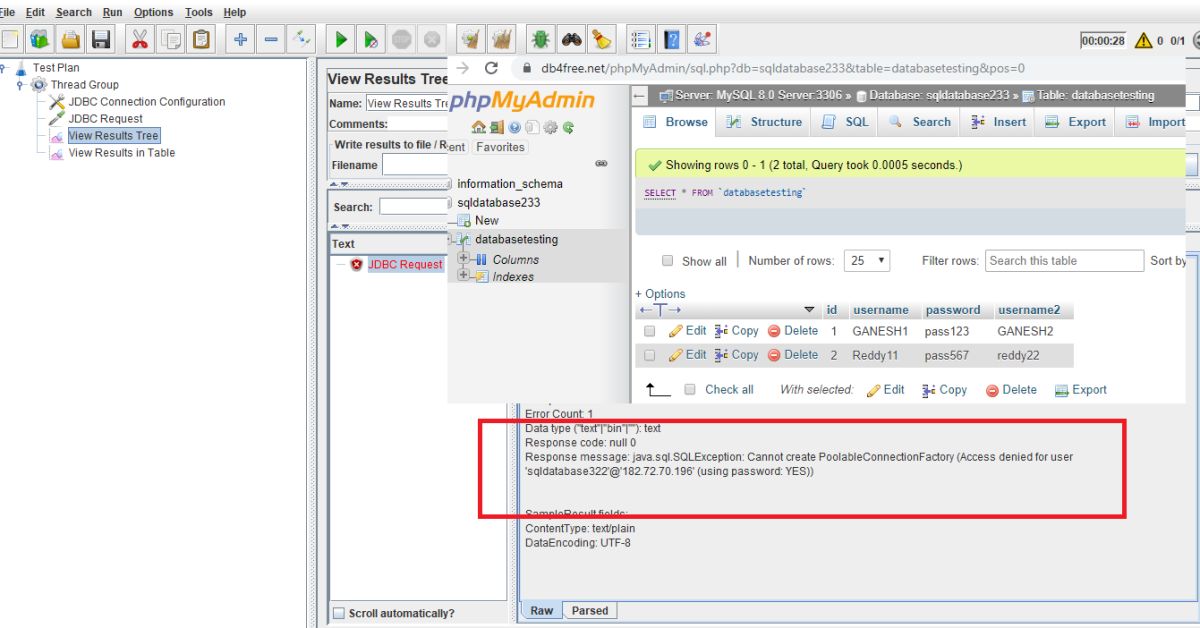Click phpMyAdmin Home house icon
This screenshot has width=1200, height=628.
478,127
